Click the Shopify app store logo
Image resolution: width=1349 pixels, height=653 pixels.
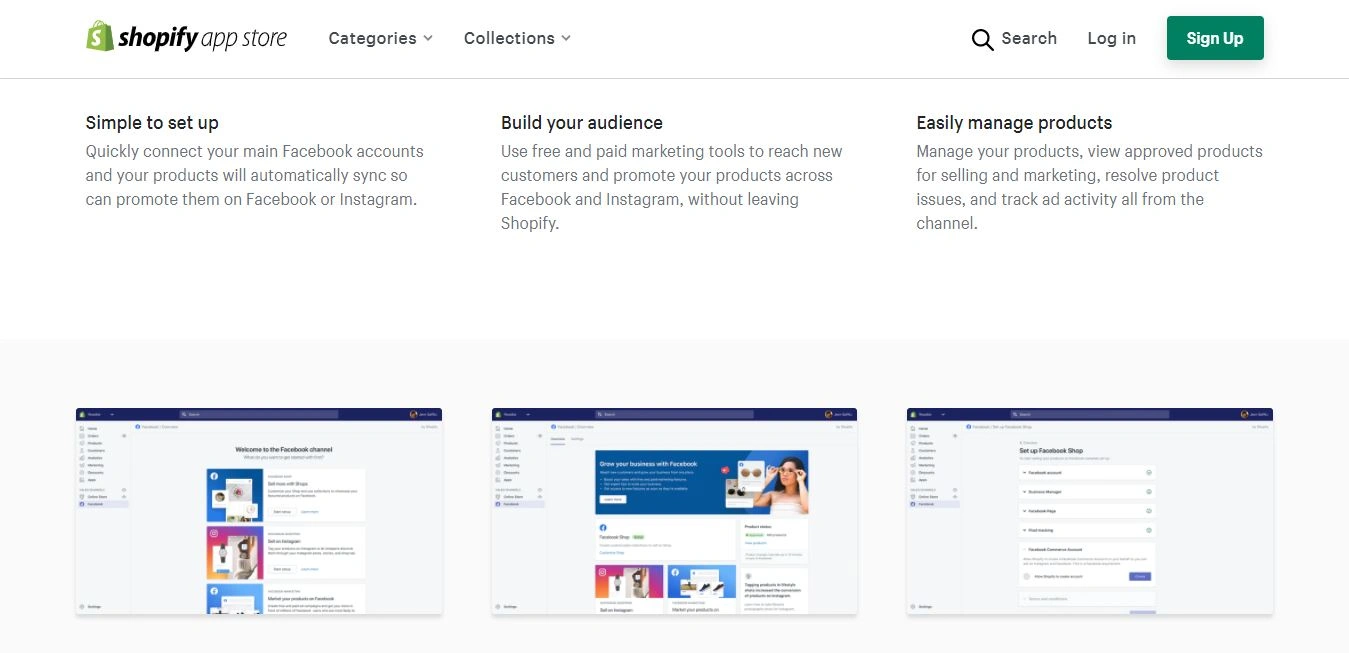[187, 38]
